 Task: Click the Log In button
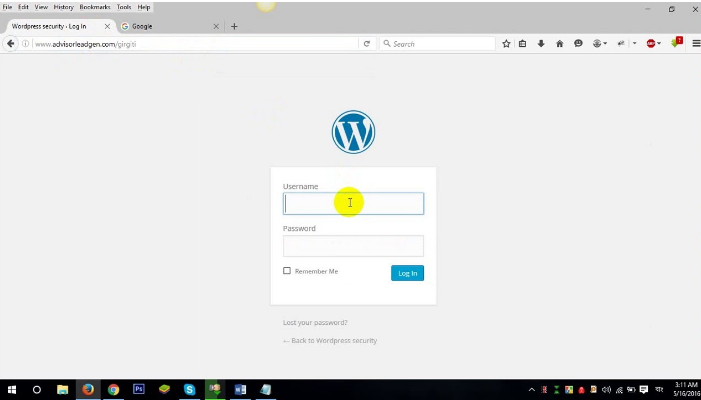(407, 273)
